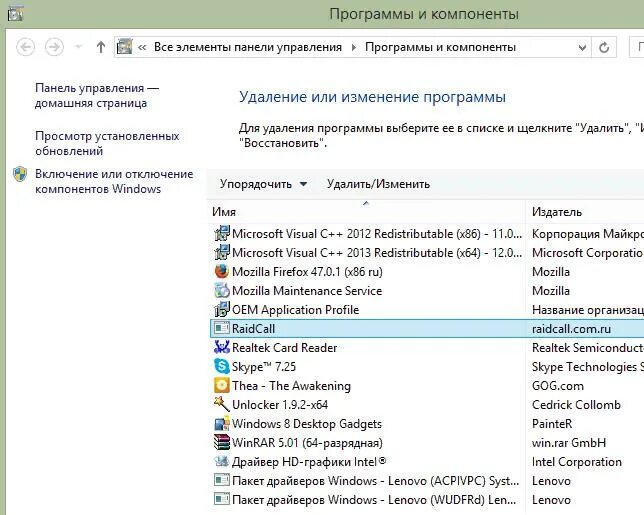The height and width of the screenshot is (515, 644).
Task: Select 'Thea - The Awakening' entry
Action: pyautogui.click(x=291, y=386)
